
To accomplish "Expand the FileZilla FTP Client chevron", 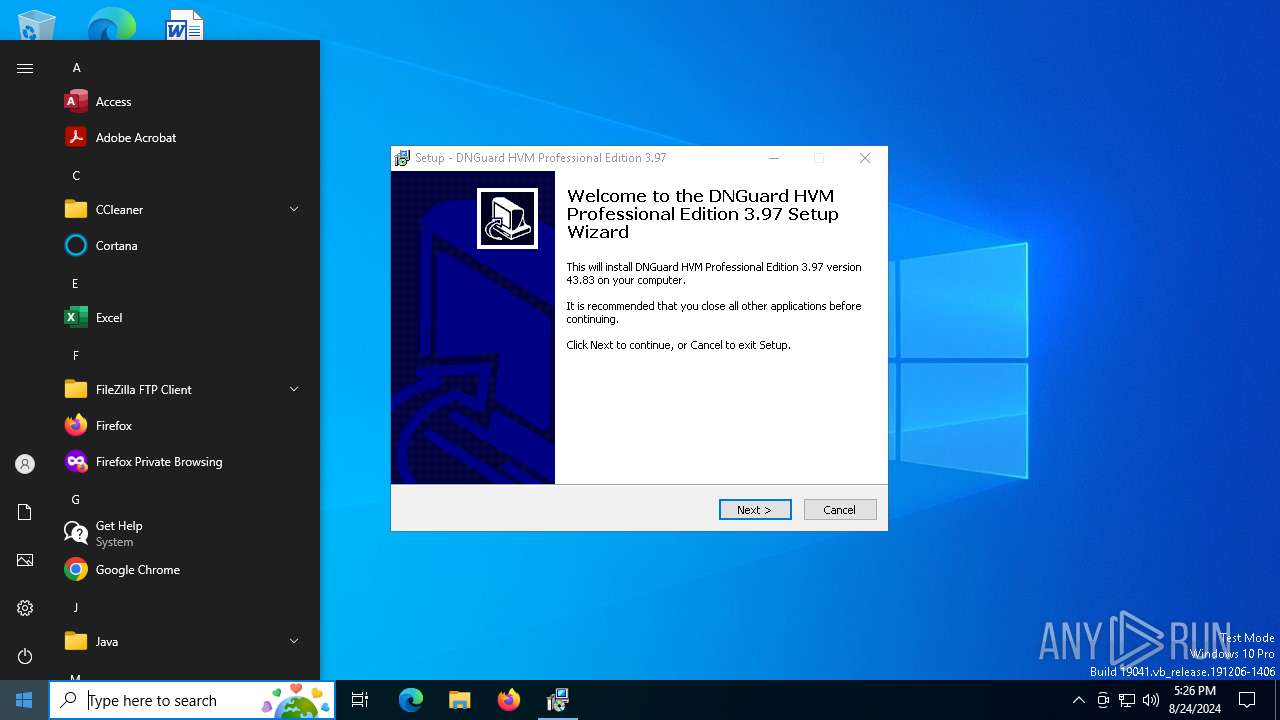I will (294, 389).
